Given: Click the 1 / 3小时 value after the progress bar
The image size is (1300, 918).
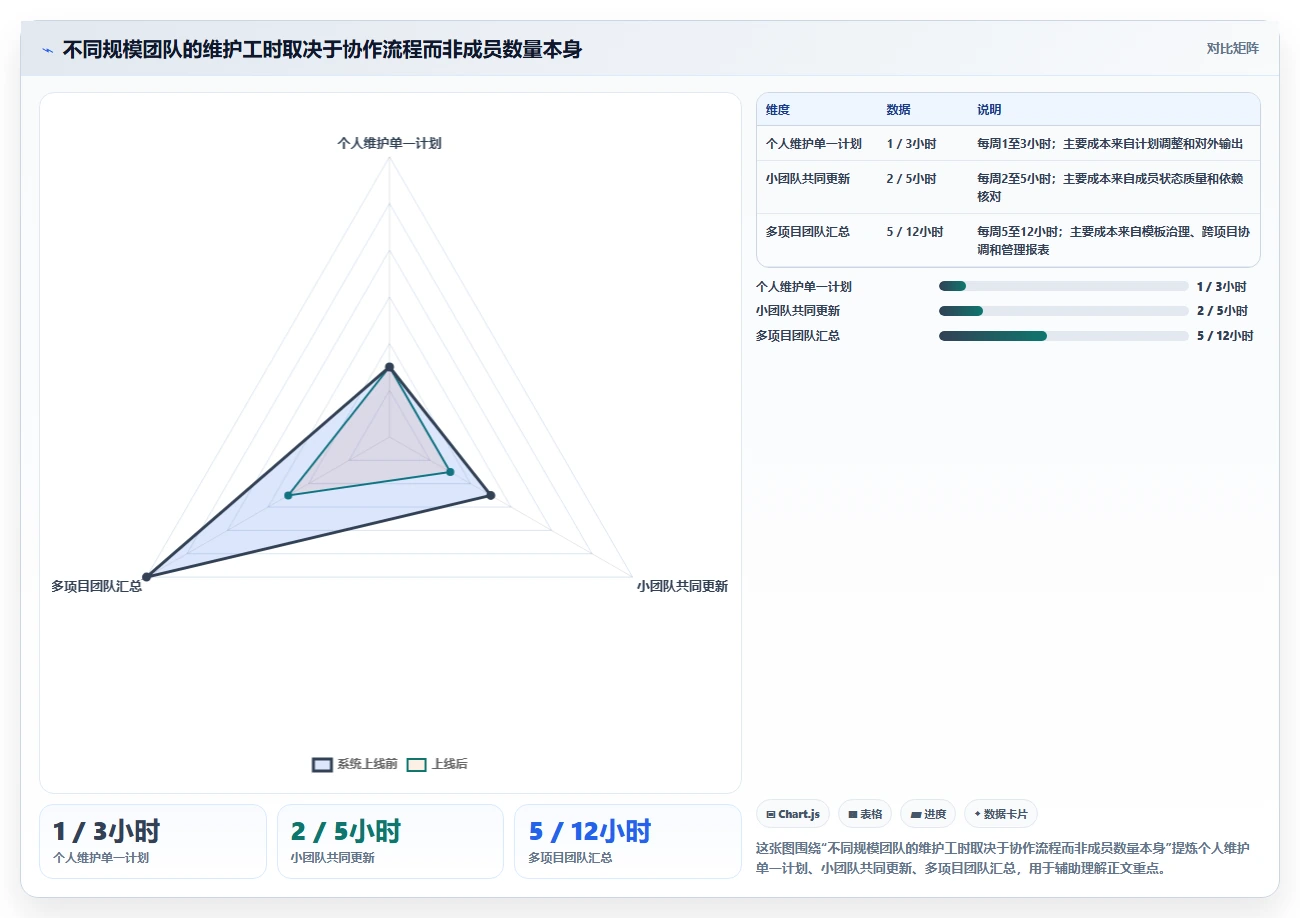Looking at the screenshot, I should tap(1222, 286).
